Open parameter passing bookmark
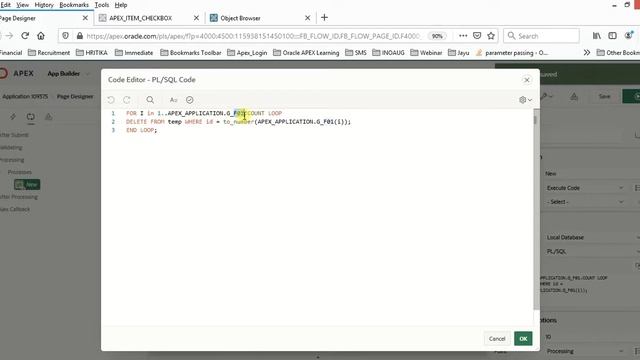 [x=512, y=53]
